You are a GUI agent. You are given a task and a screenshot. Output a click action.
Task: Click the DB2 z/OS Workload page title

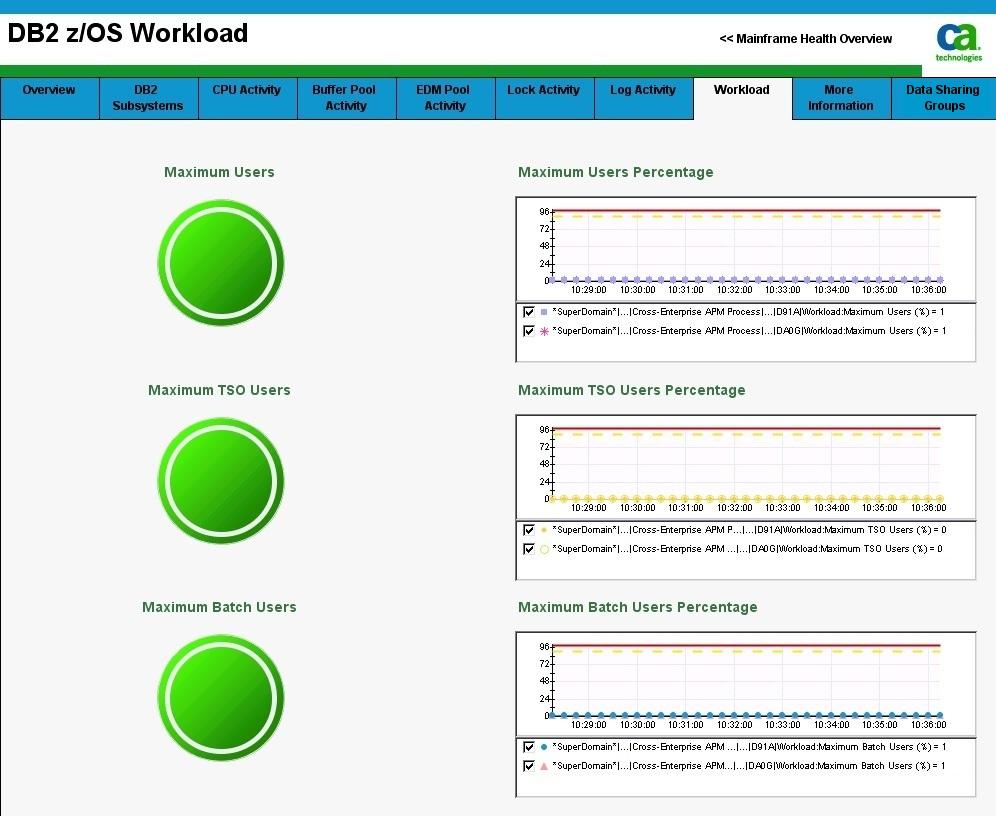(x=128, y=33)
